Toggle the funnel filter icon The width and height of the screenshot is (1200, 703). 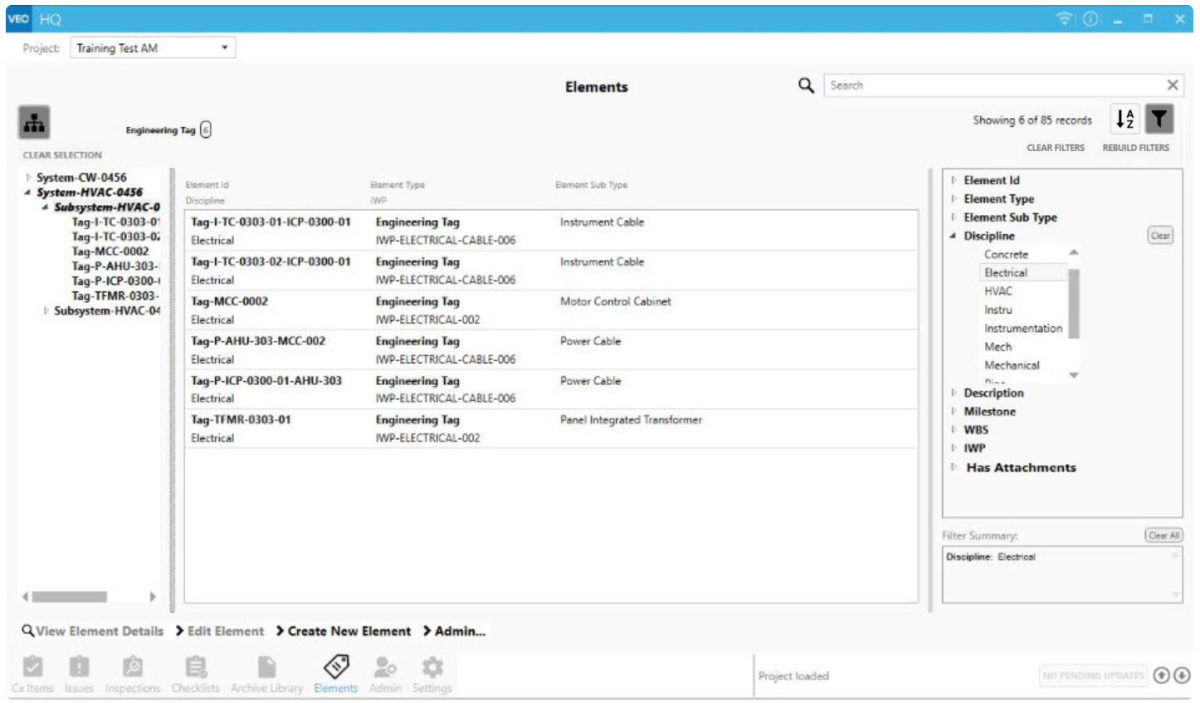(x=1159, y=120)
